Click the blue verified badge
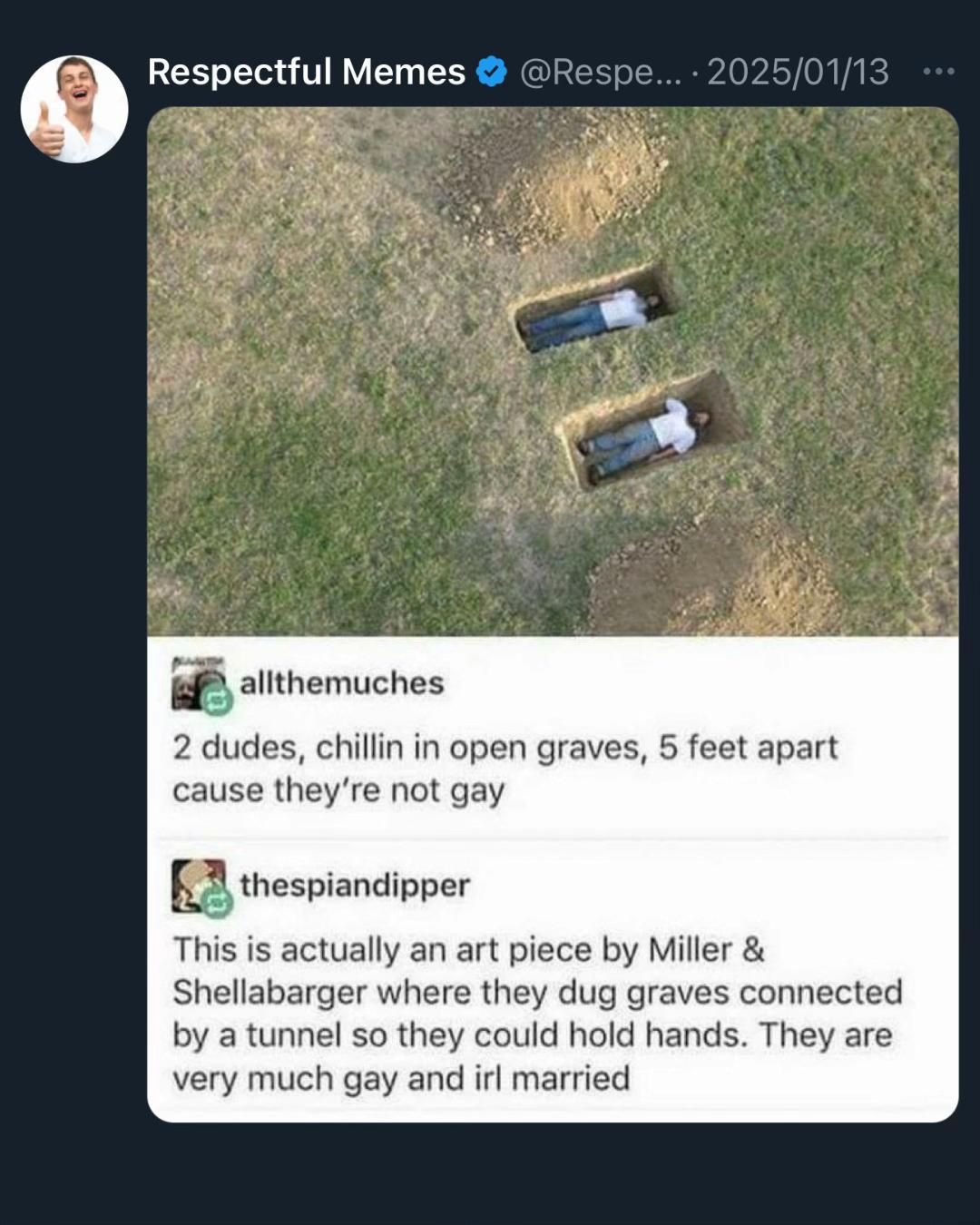The height and width of the screenshot is (1225, 980). (491, 72)
